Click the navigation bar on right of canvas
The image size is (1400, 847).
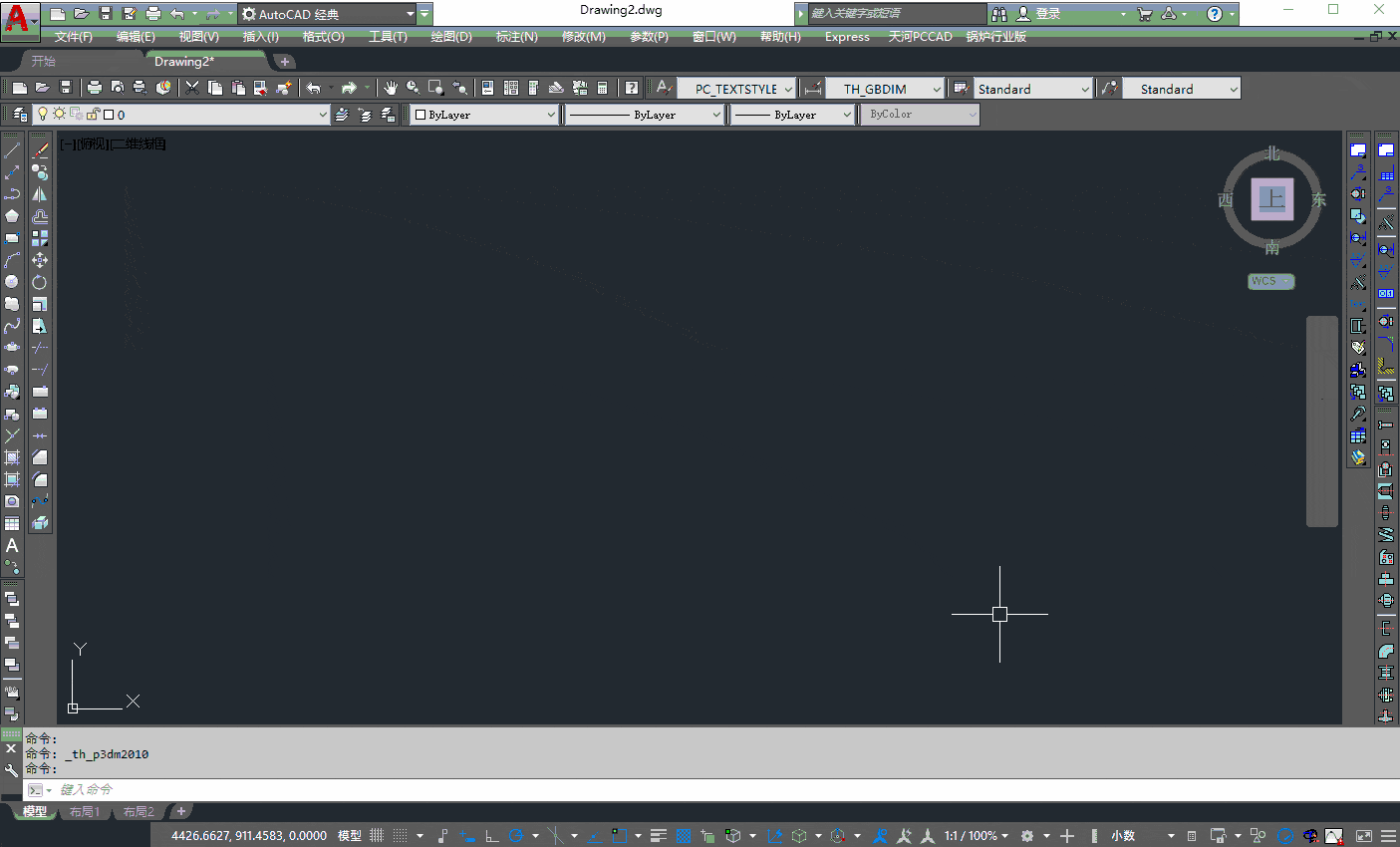(x=1321, y=422)
